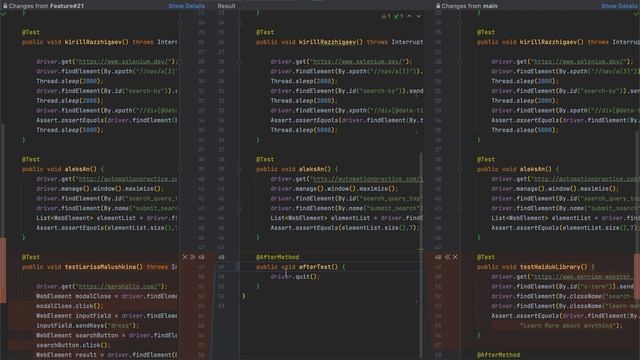
Task: Click the lock icon beside Changes from Feature#21
Action: pyautogui.click(x=5, y=6)
